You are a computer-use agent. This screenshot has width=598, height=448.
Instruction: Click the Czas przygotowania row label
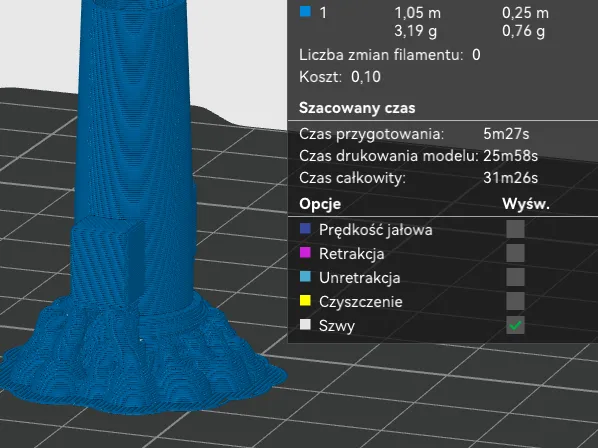(371, 134)
